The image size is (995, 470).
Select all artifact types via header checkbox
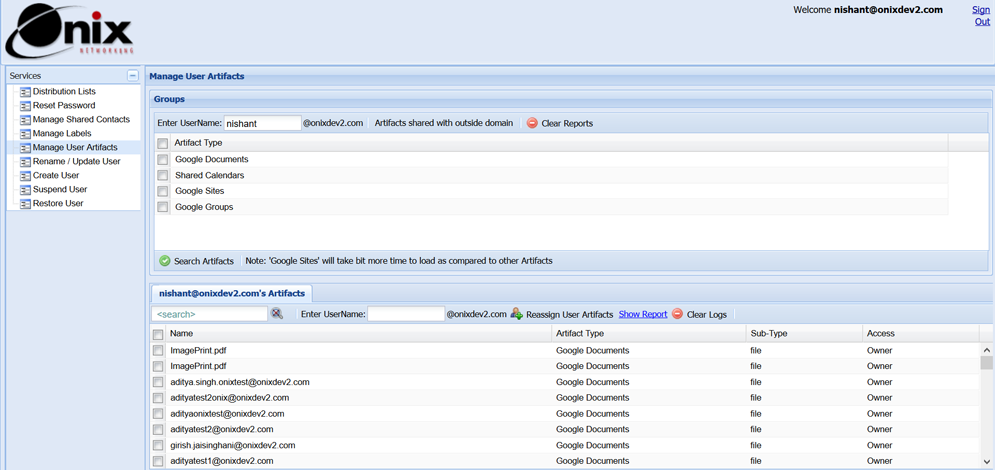pos(162,143)
